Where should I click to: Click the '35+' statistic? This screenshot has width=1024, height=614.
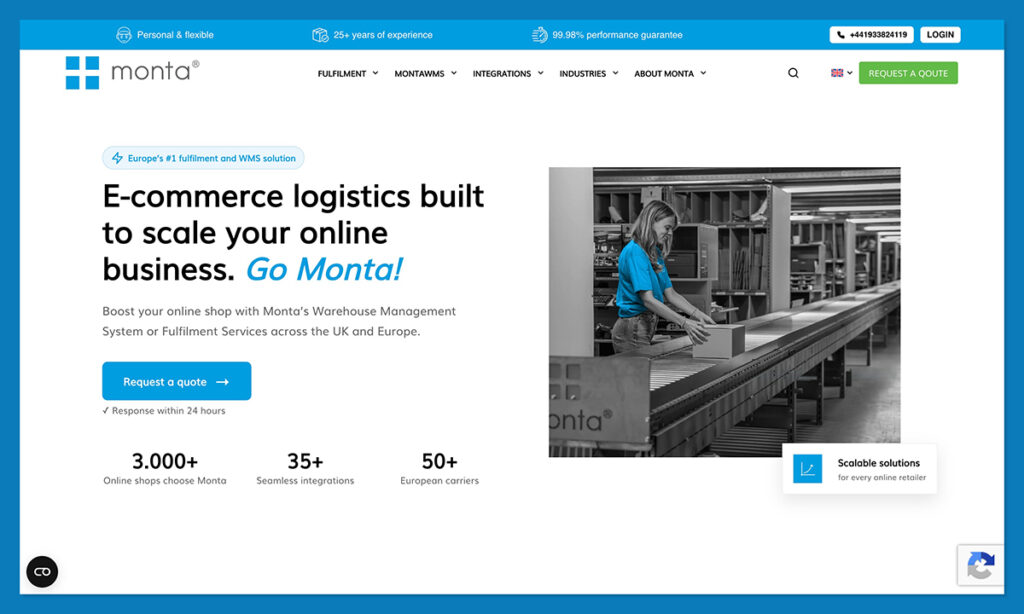(305, 461)
